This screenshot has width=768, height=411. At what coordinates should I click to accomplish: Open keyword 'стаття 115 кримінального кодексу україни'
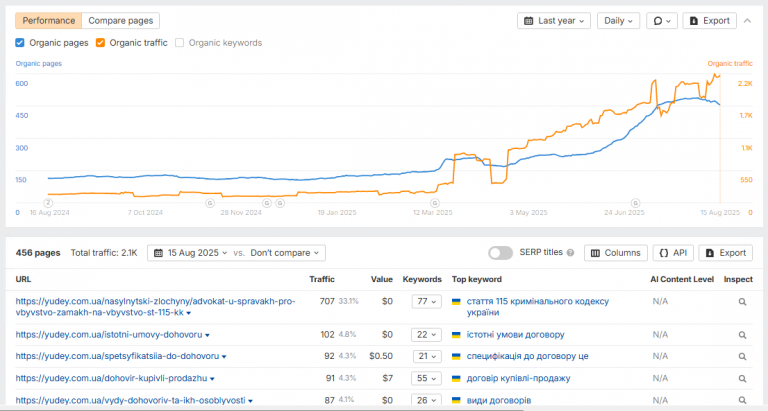(538, 307)
